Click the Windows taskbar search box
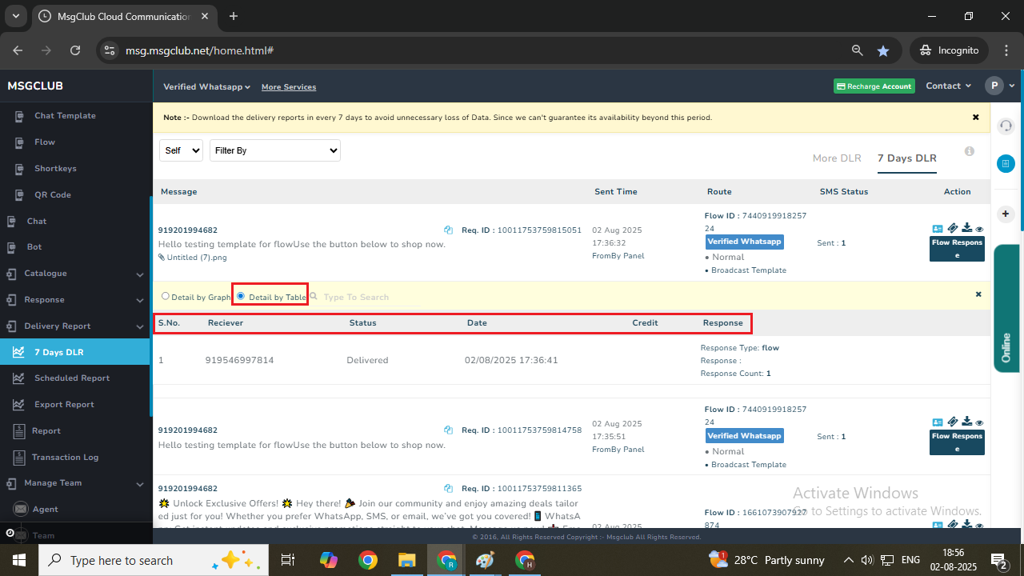Screen dimensions: 1024x576 [153, 560]
